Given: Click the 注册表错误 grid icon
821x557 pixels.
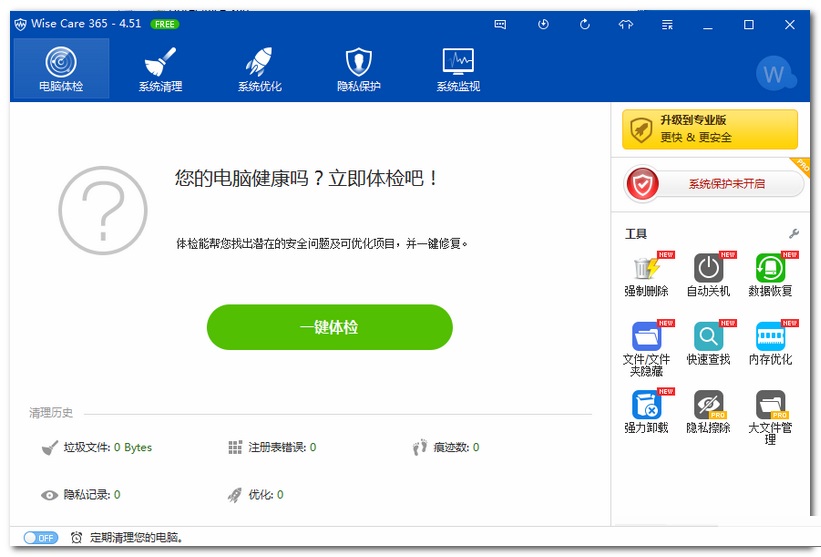Looking at the screenshot, I should tap(235, 447).
